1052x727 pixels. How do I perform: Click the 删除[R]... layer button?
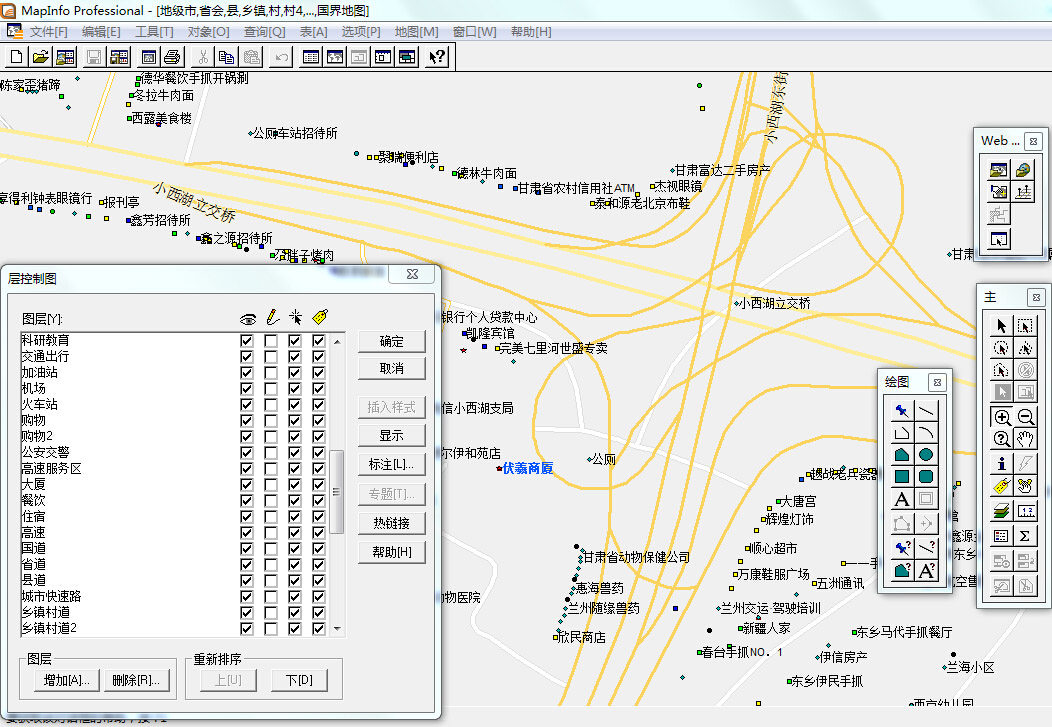(136, 680)
